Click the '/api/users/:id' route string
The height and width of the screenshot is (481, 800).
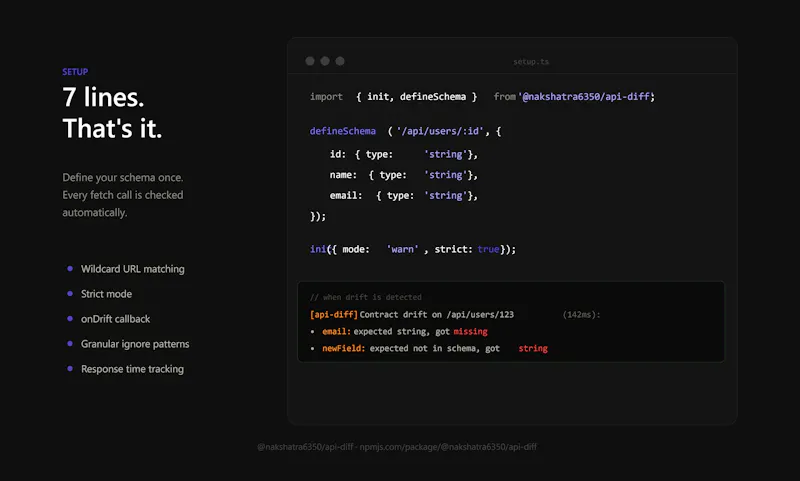click(x=439, y=131)
